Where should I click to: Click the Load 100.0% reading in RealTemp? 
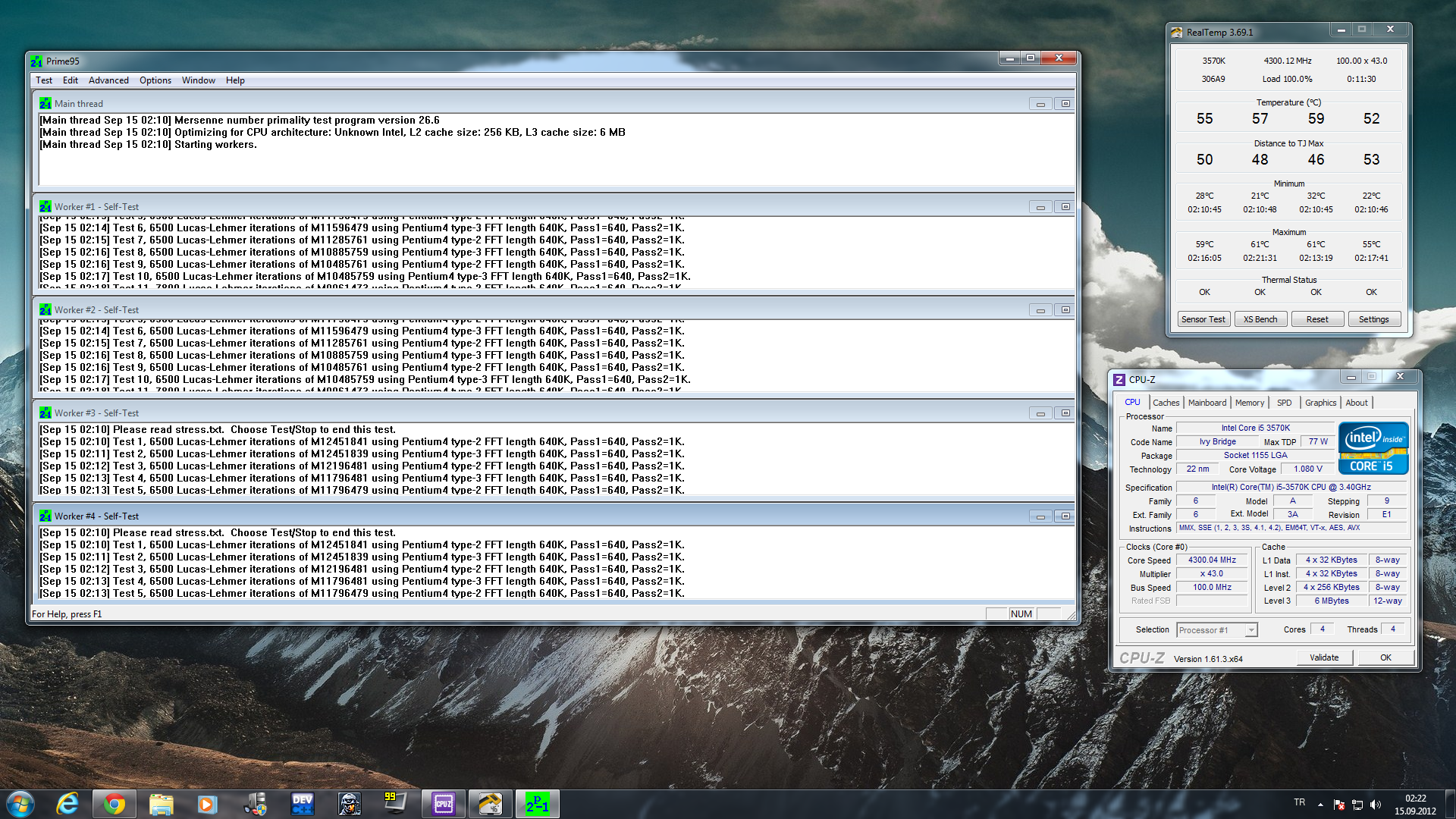(1288, 79)
